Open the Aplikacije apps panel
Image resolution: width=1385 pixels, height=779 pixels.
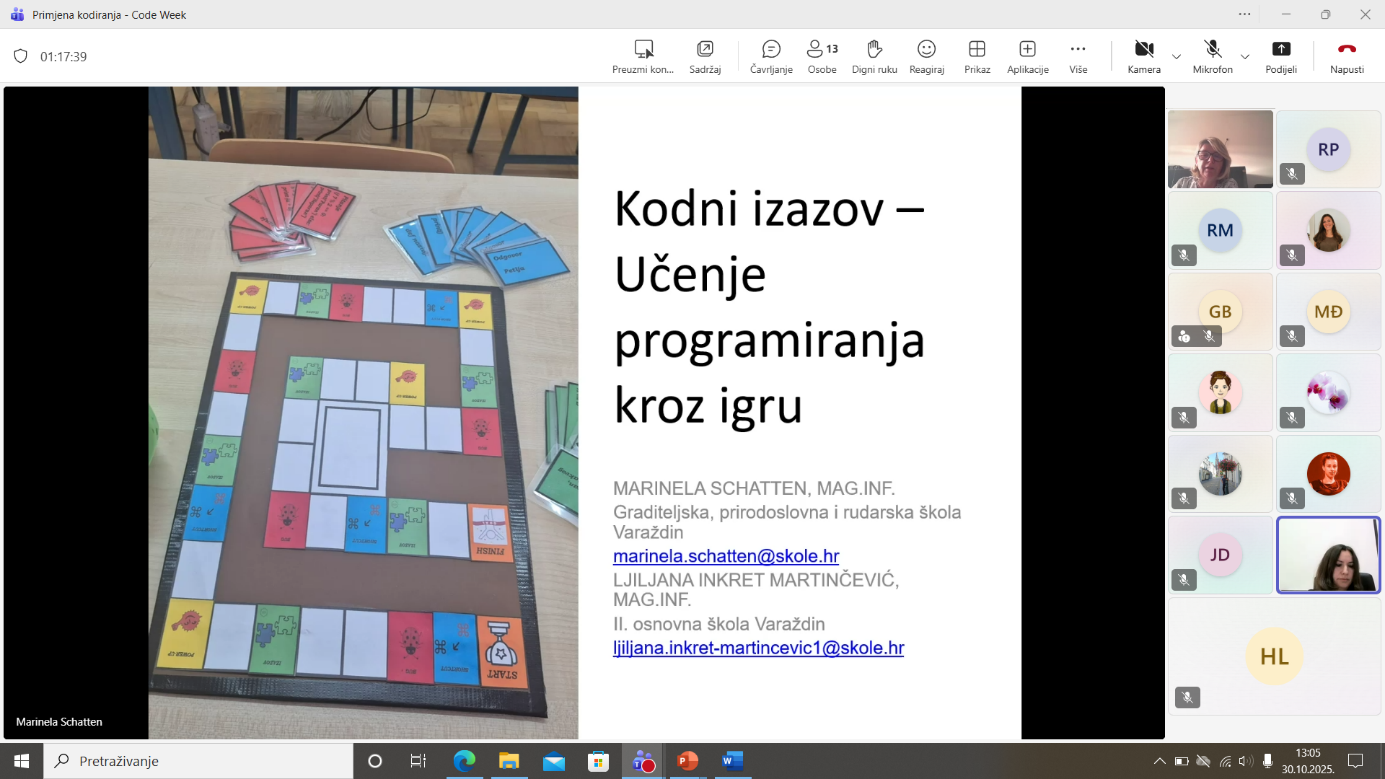(1027, 56)
